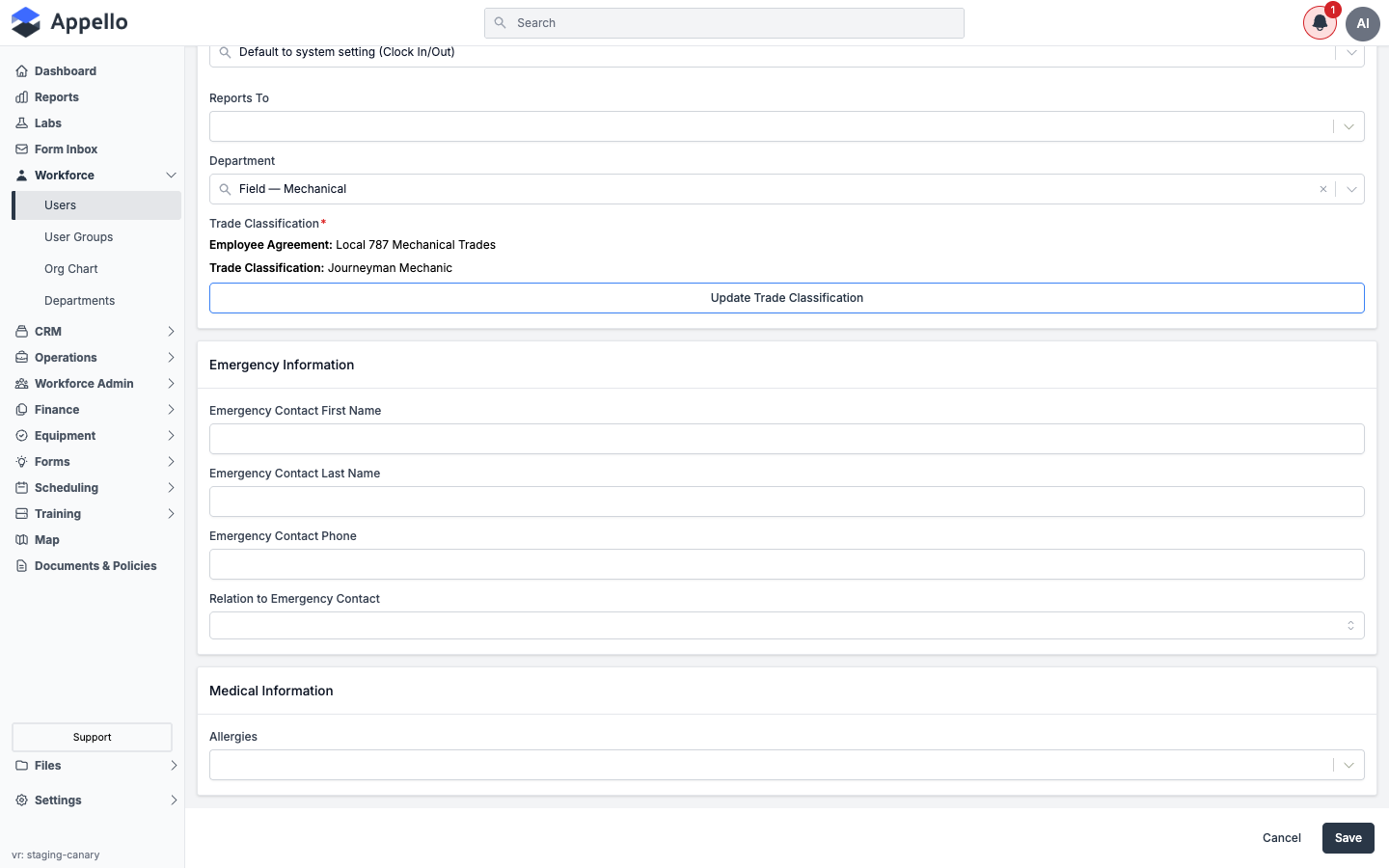1389x868 pixels.
Task: Click the Save button
Action: tap(1348, 838)
